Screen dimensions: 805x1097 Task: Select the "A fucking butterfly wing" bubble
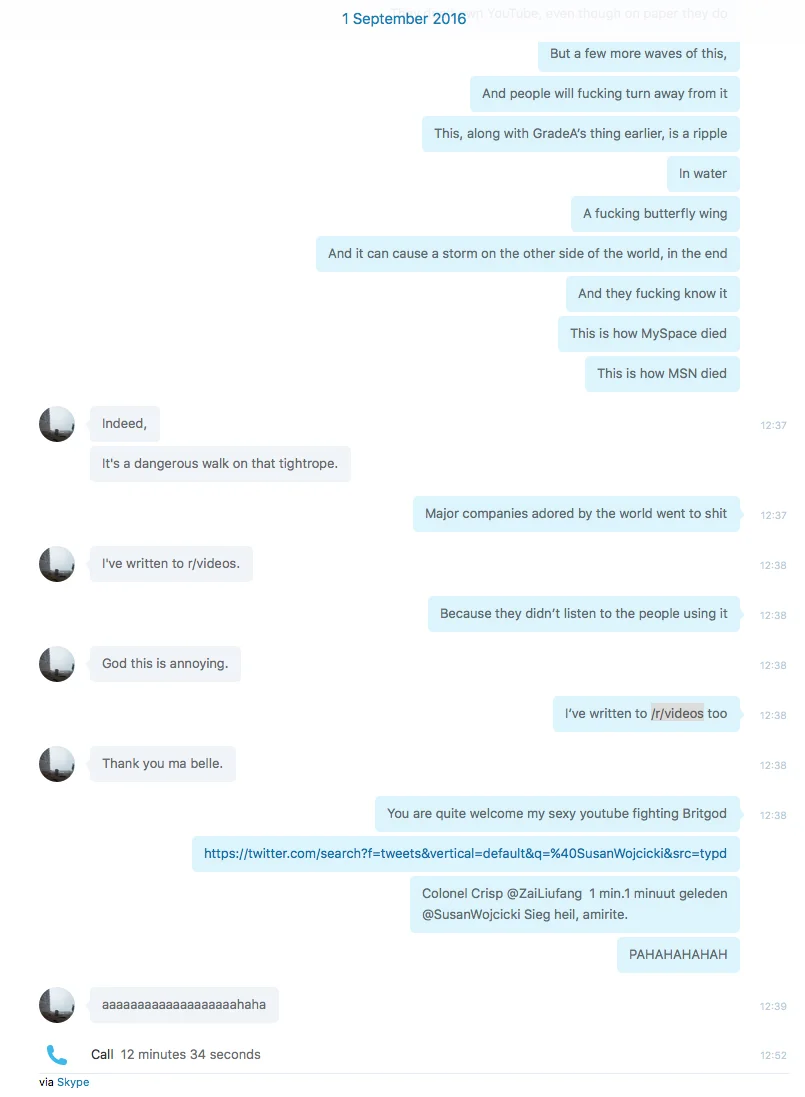655,213
